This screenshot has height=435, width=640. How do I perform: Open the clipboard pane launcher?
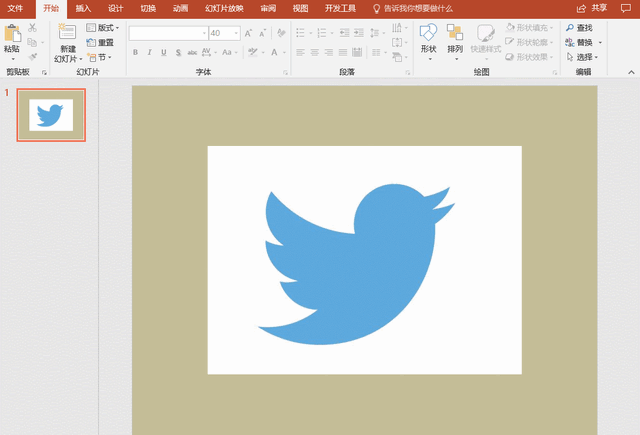coord(44,73)
